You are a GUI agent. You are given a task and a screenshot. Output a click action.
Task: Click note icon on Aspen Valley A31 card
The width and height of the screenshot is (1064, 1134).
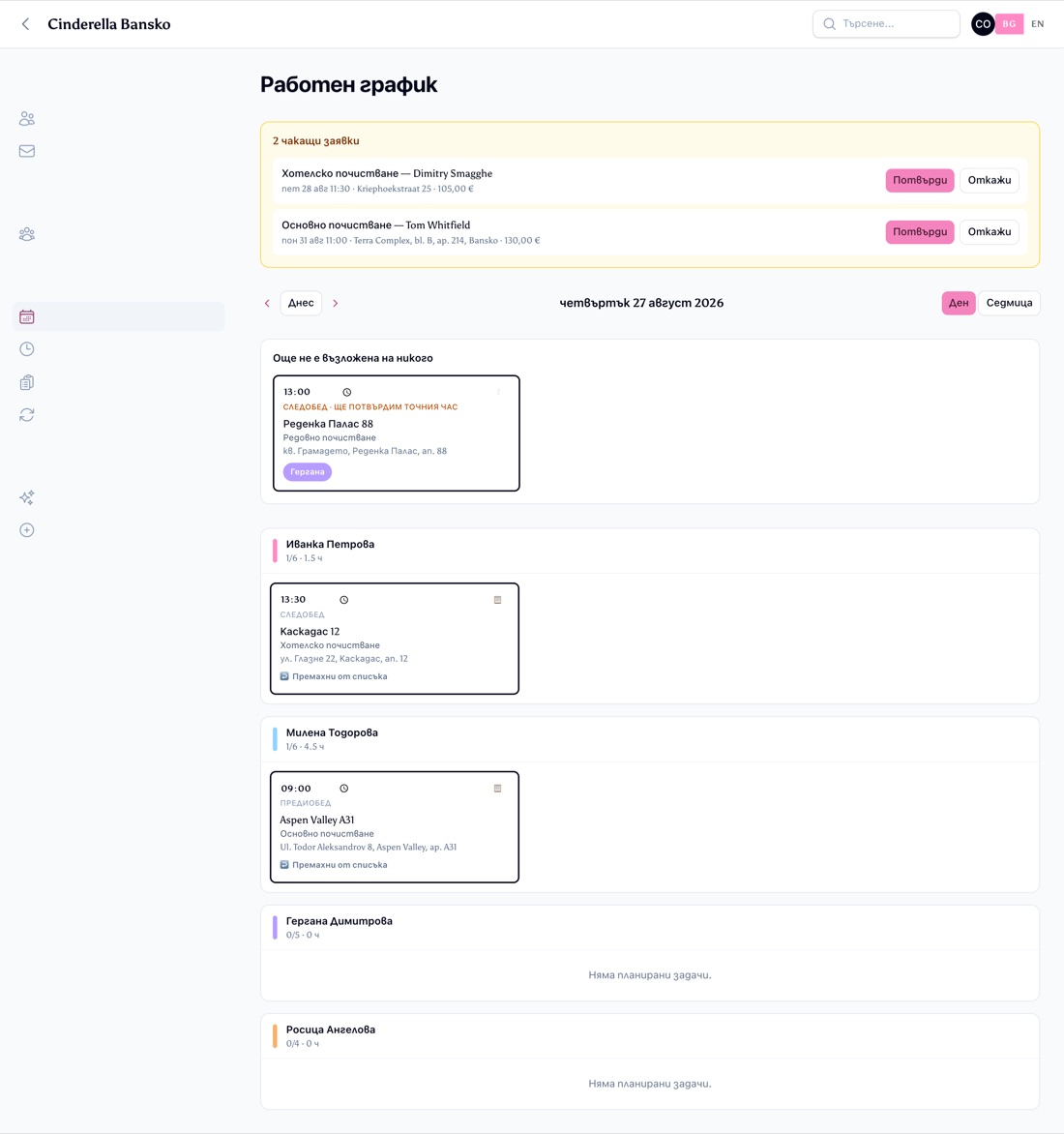pos(497,789)
